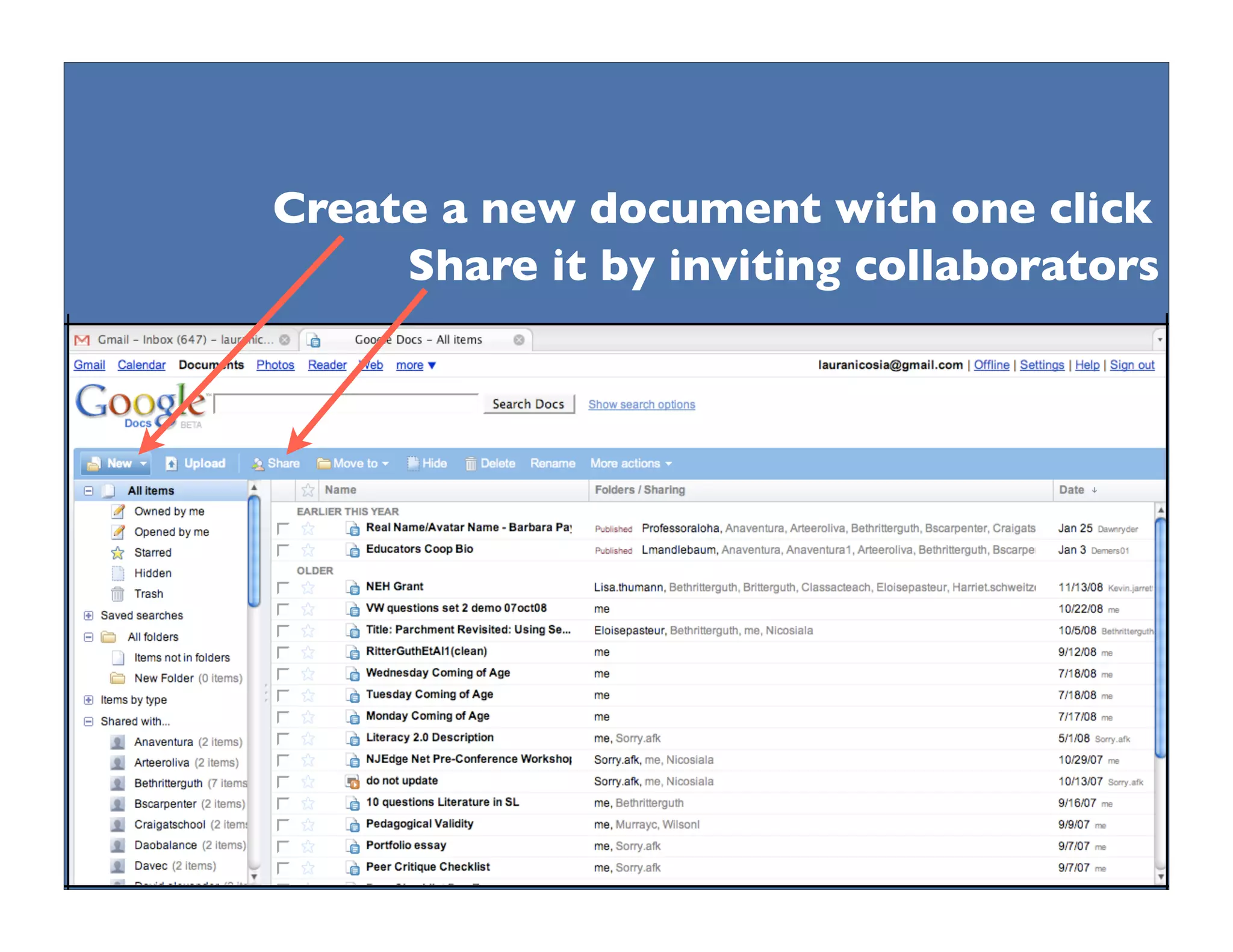Screen dimensions: 1233x952
Task: Check the box for NEH Grant
Action: coord(283,588)
